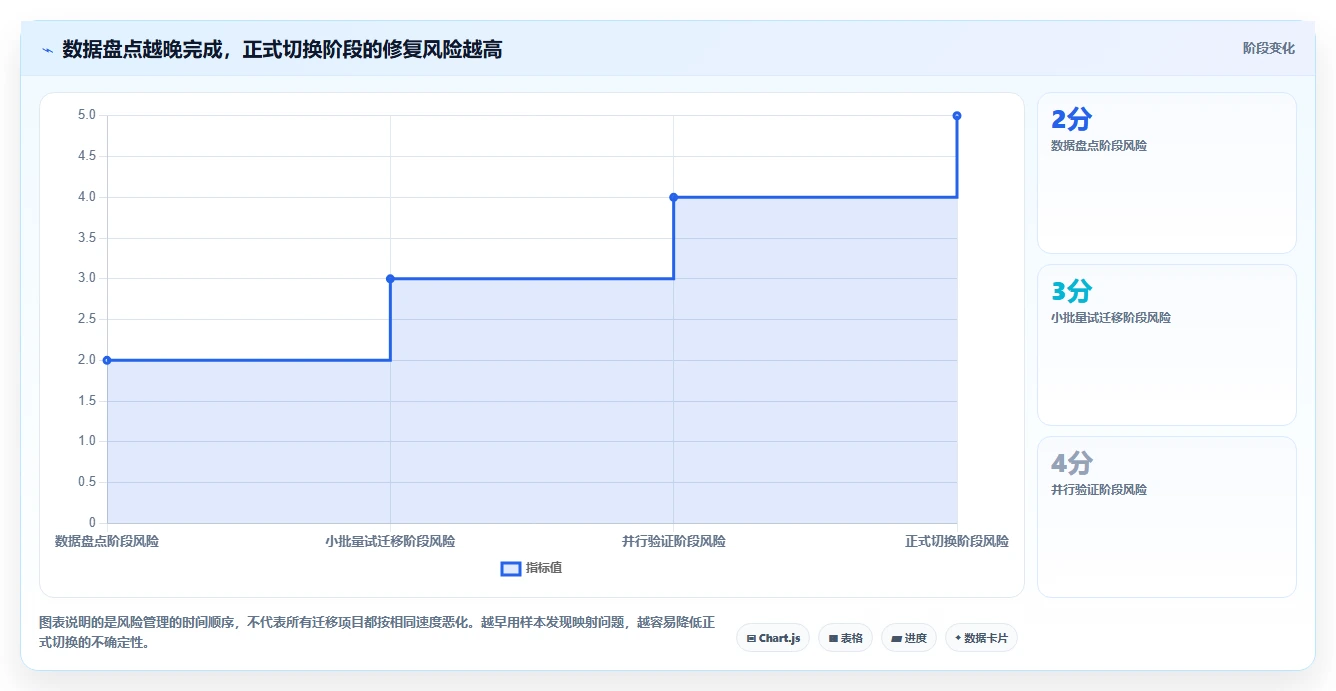Toggle the 指标值 dataset via legend label

[544, 568]
